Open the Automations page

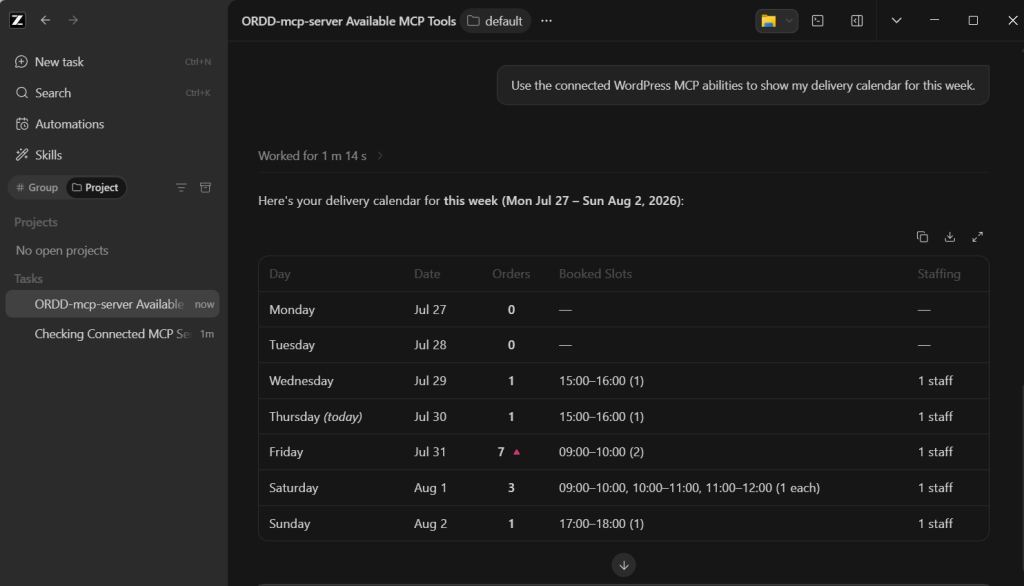point(113,123)
